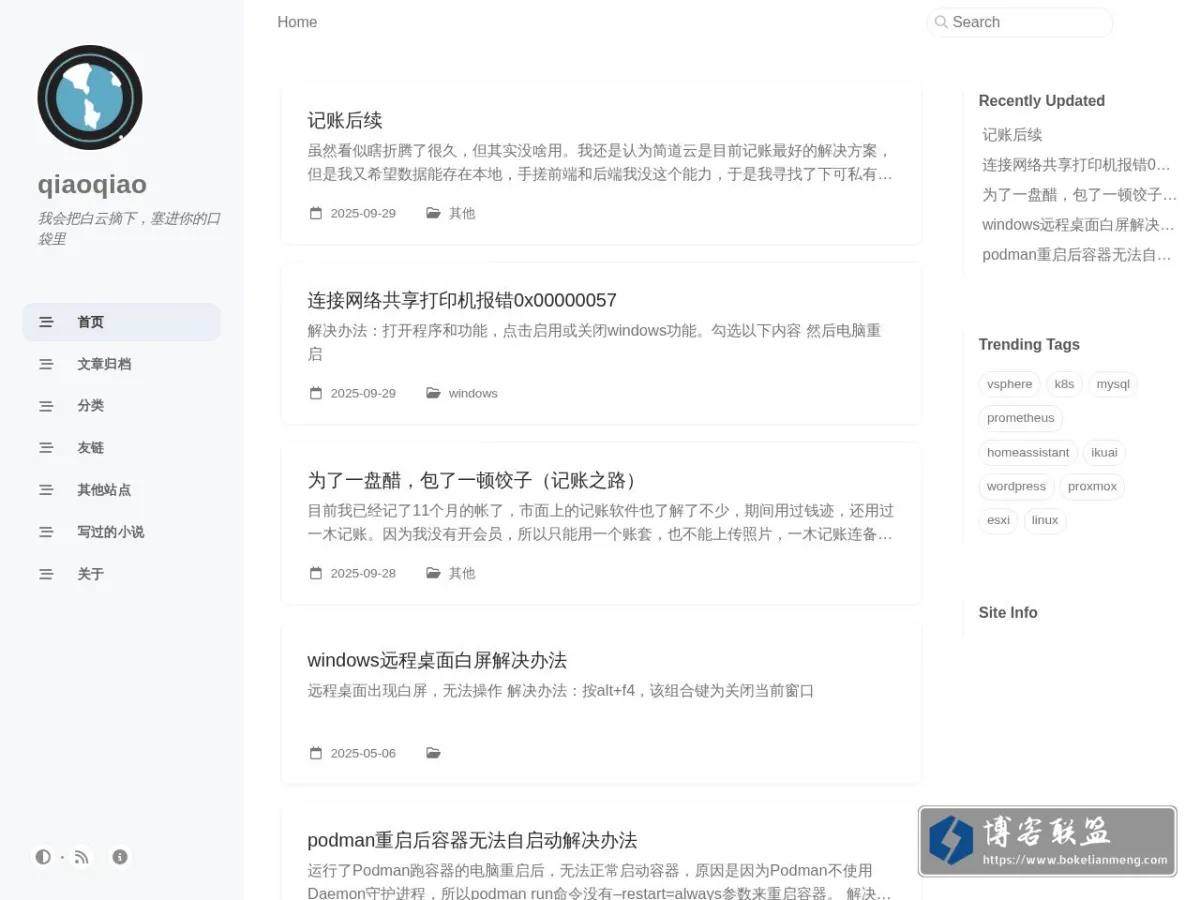Open 友链 in the sidebar menu
This screenshot has height=900, width=1200.
121,448
